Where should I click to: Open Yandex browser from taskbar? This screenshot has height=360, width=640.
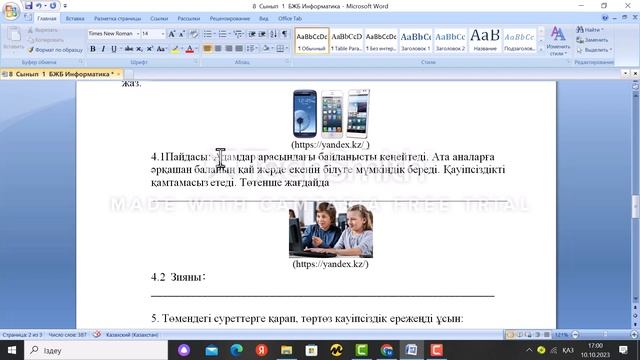tap(262, 350)
